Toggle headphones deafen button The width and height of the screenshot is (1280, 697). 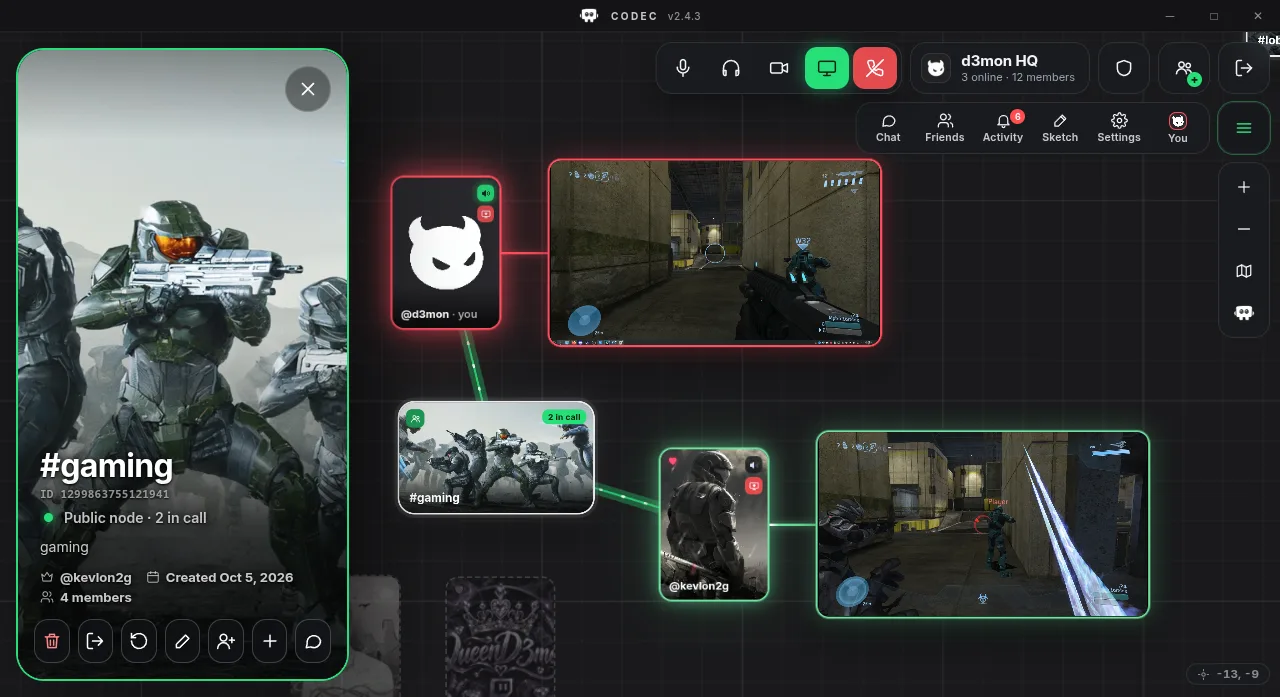(x=731, y=68)
